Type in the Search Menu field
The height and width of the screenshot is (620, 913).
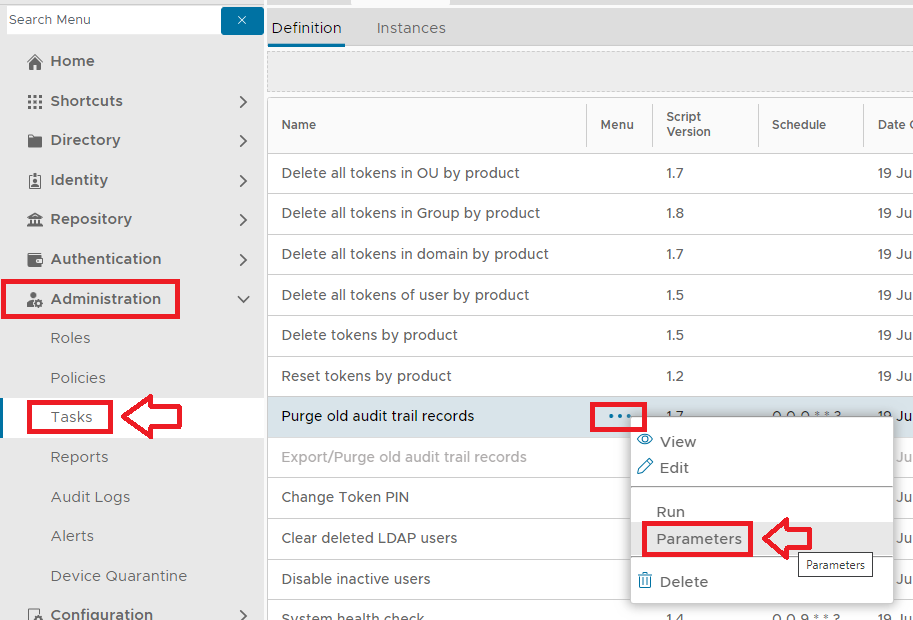(x=110, y=20)
